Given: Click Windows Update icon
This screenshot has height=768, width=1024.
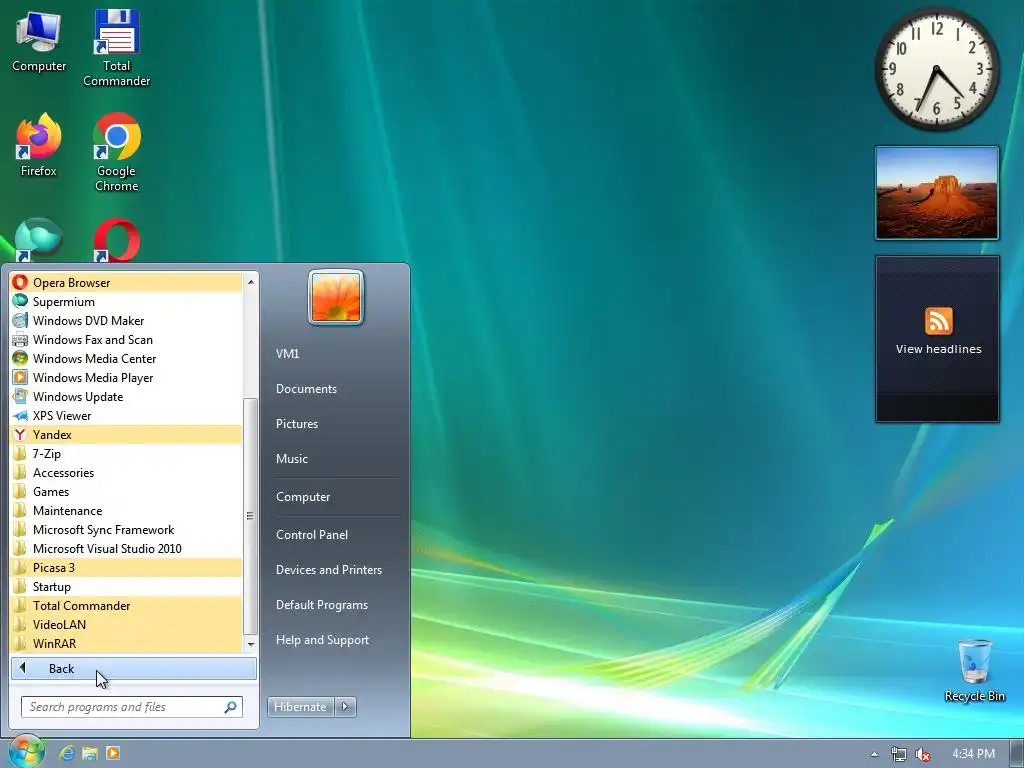Looking at the screenshot, I should [x=20, y=396].
